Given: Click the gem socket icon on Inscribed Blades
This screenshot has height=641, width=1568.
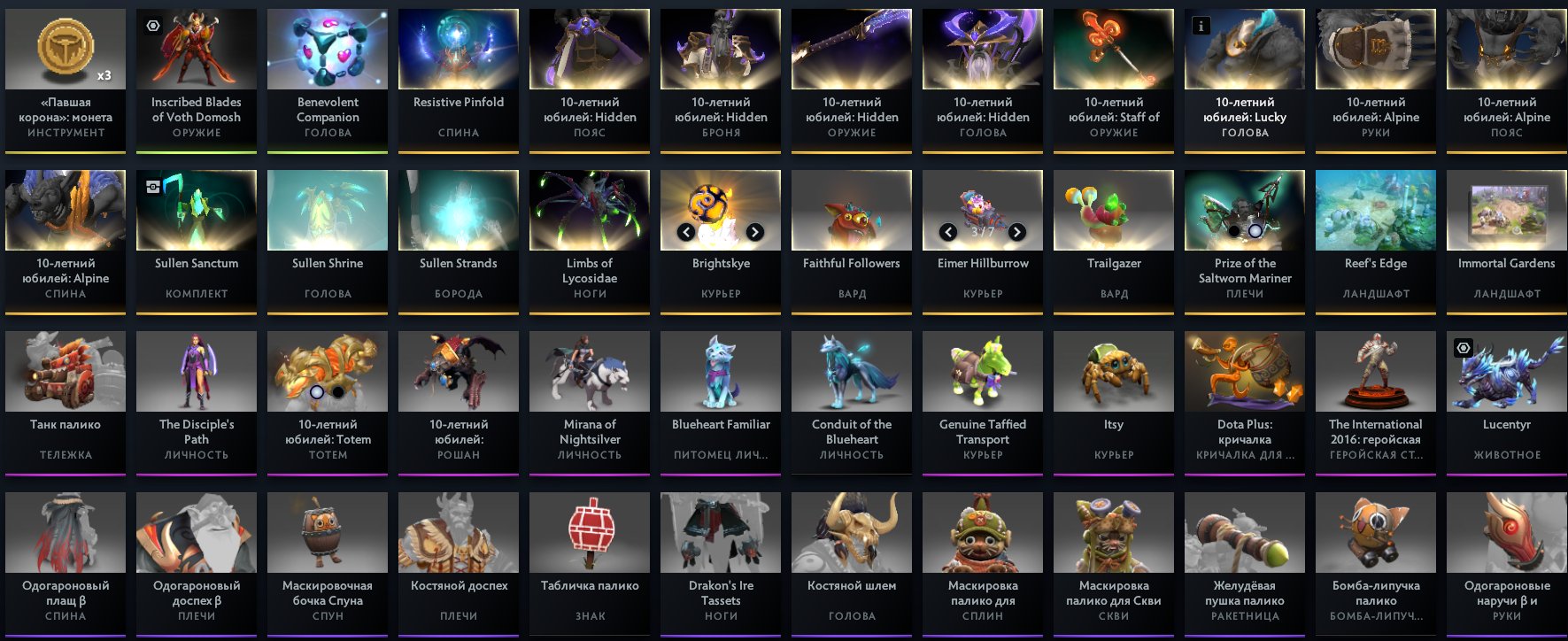Looking at the screenshot, I should (x=153, y=27).
